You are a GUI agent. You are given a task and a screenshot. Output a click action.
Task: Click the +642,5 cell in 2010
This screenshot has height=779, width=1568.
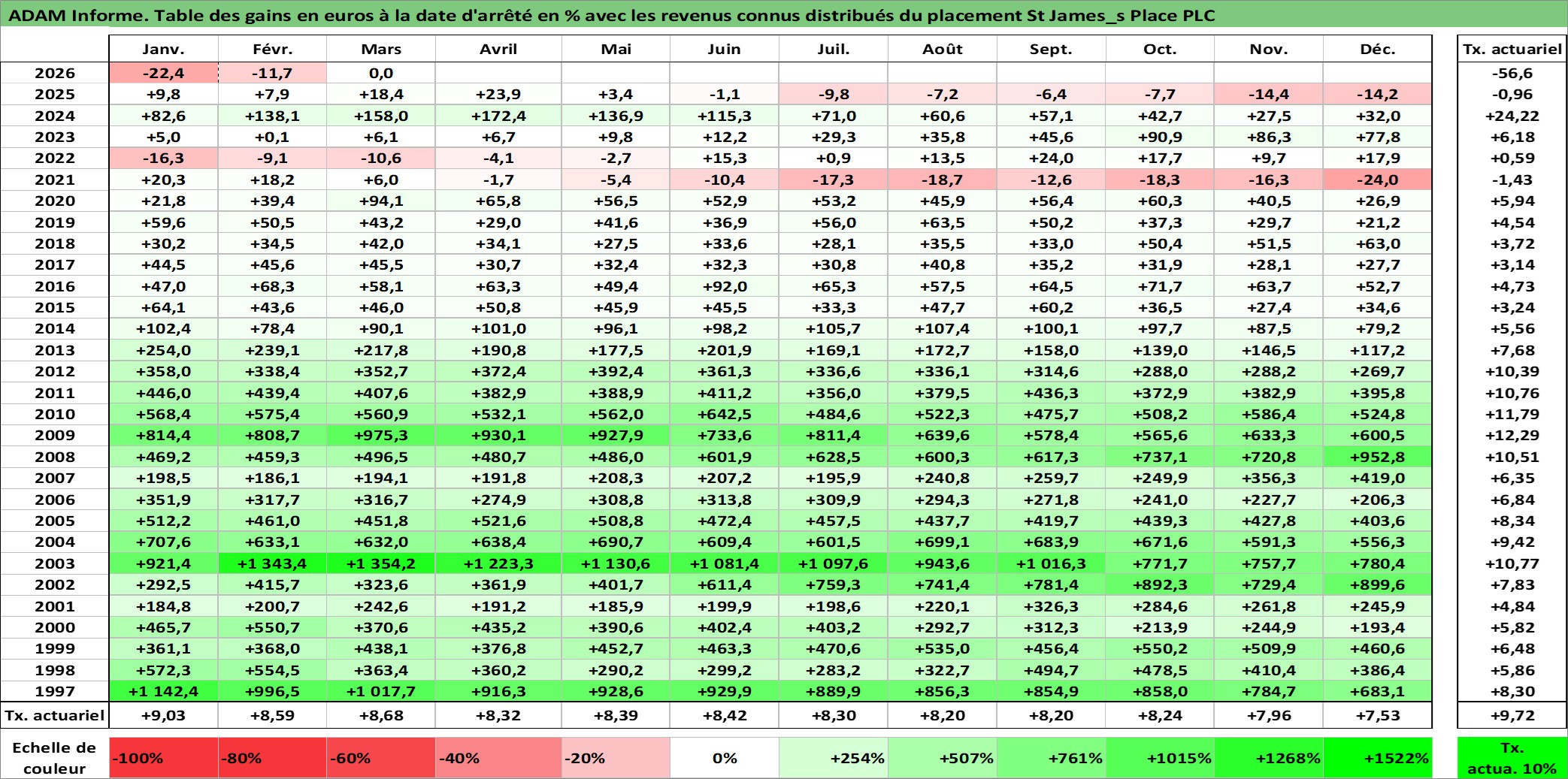pos(725,414)
